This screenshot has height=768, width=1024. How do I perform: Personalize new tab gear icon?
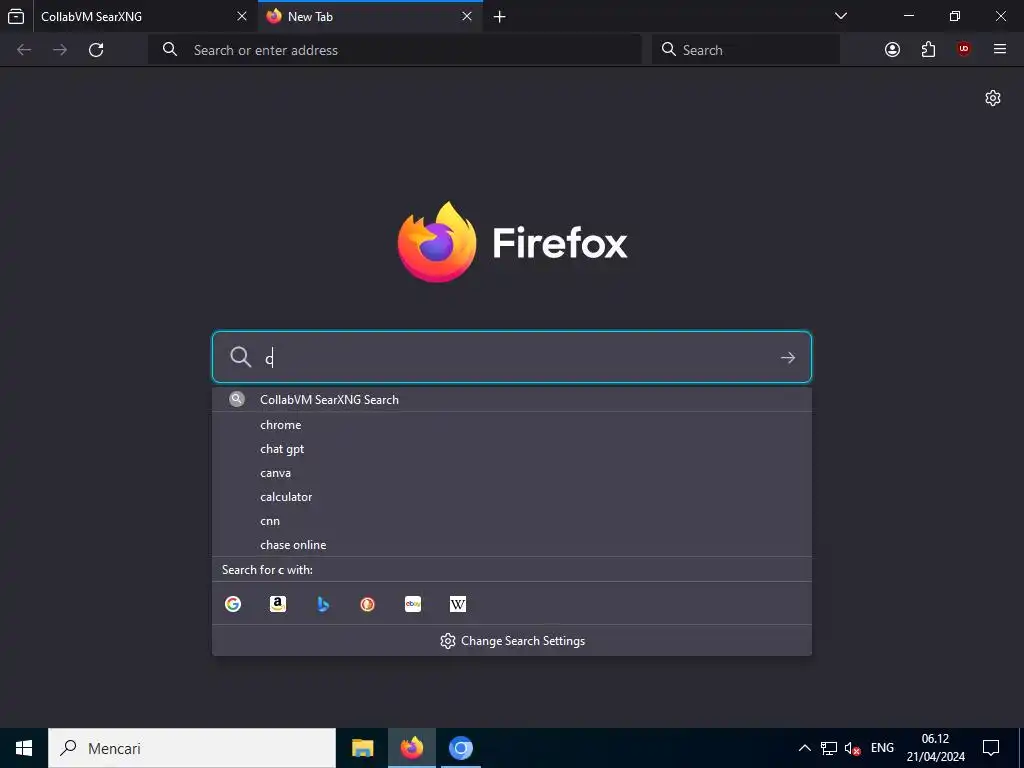coord(993,98)
